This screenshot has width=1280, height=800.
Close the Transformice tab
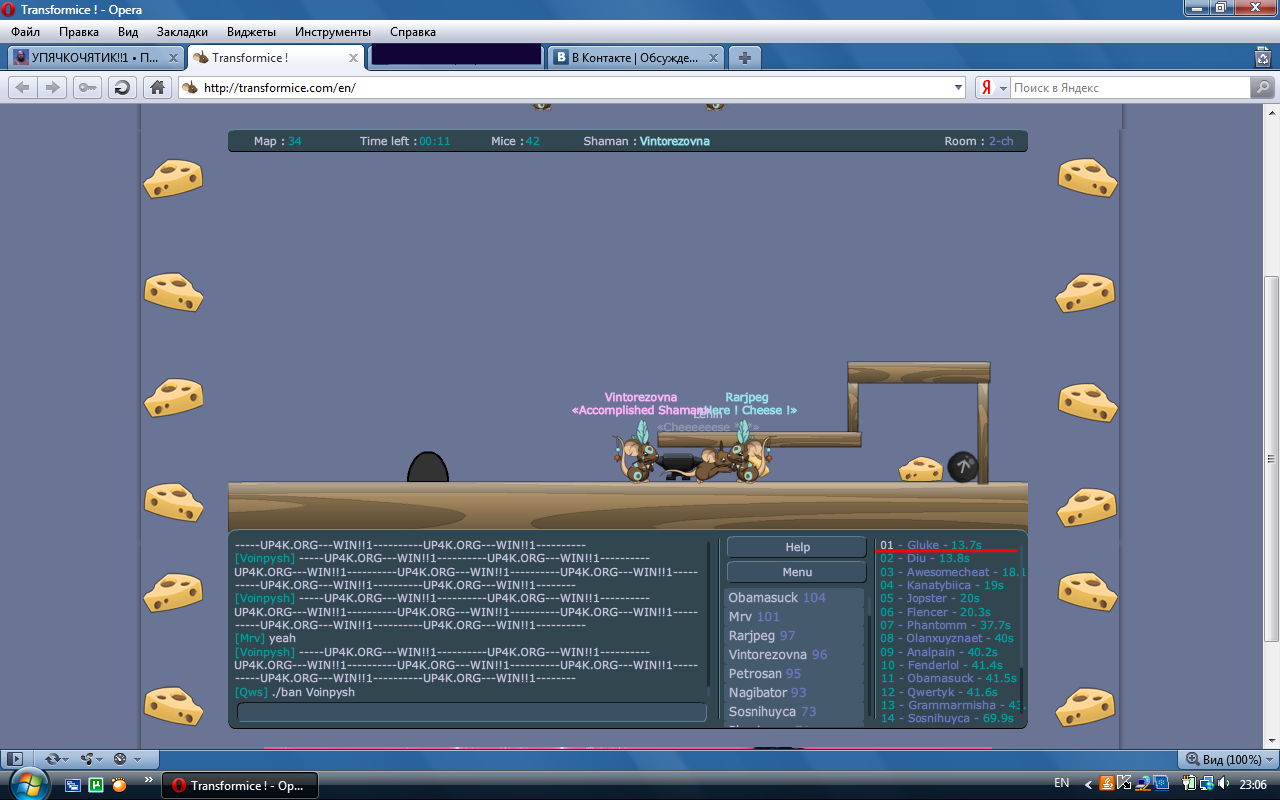tap(352, 58)
